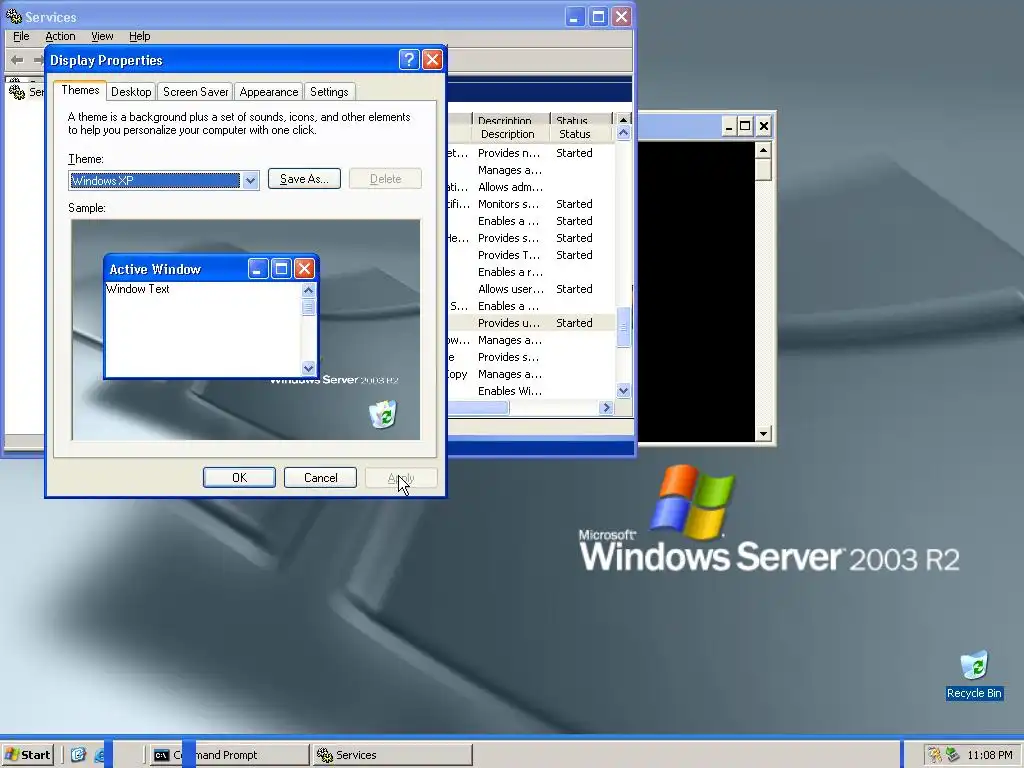Expand the Theme dropdown arrow
Viewport: 1024px width, 768px height.
pyautogui.click(x=250, y=181)
